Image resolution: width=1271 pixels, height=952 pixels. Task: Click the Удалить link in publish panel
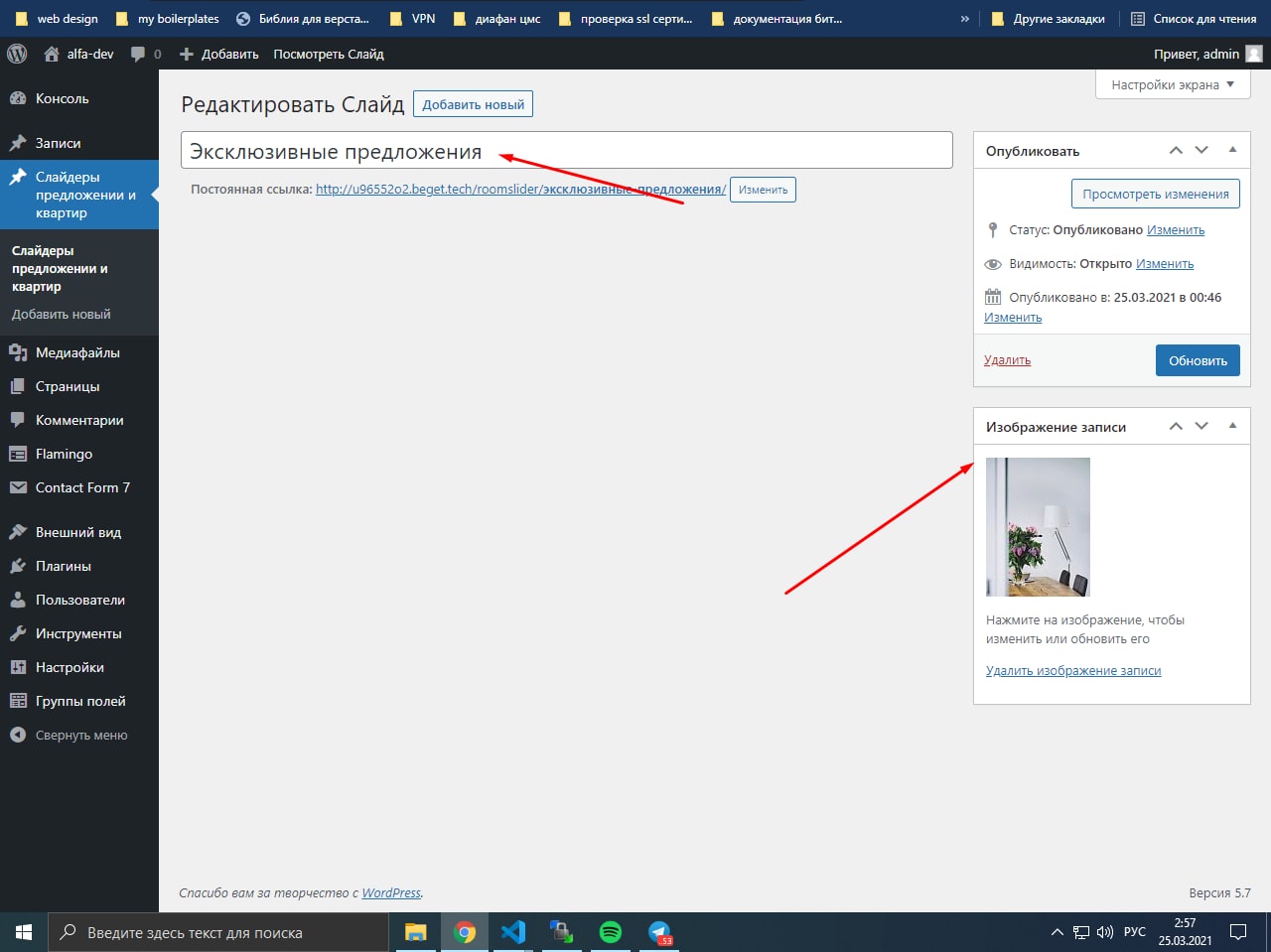click(1007, 360)
